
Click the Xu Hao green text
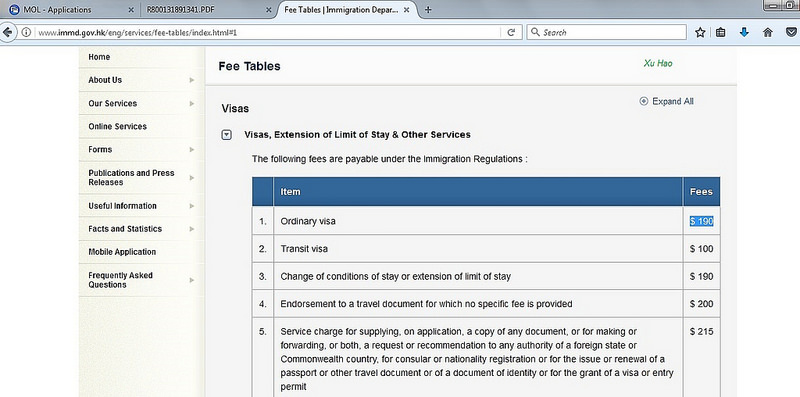coord(658,63)
